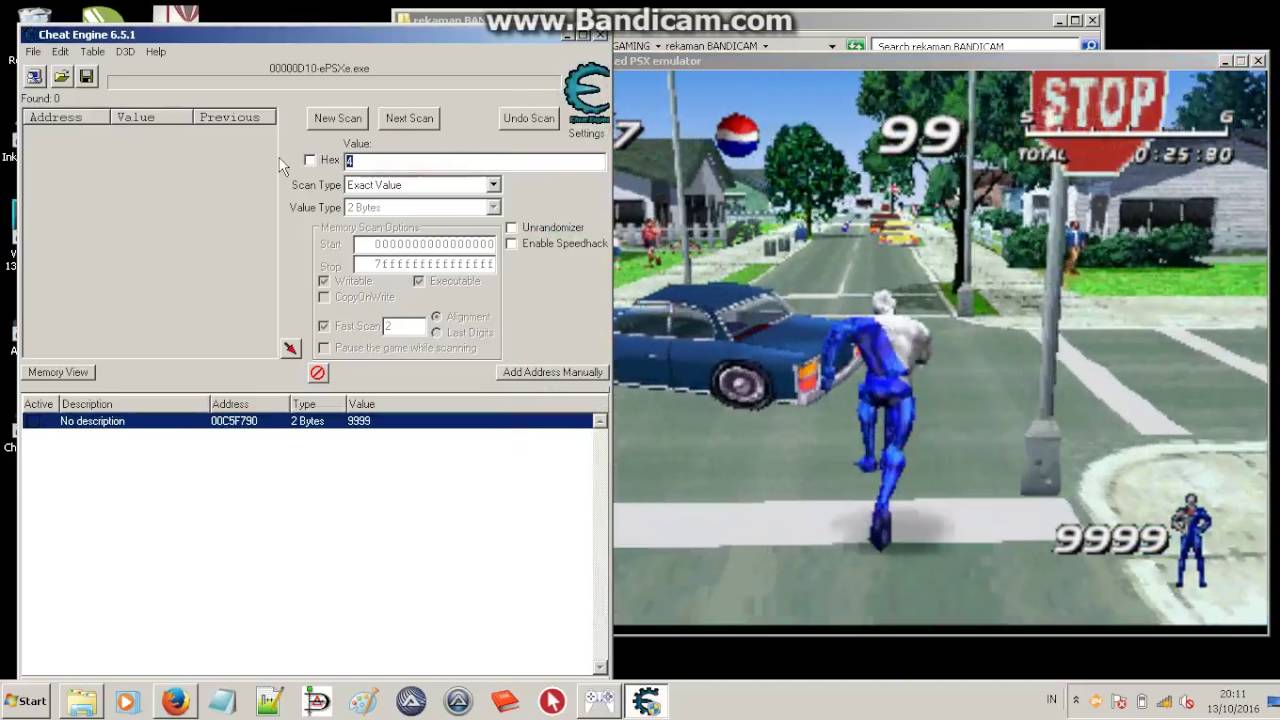Image resolution: width=1280 pixels, height=720 pixels.
Task: Open the Table menu
Action: coord(92,51)
